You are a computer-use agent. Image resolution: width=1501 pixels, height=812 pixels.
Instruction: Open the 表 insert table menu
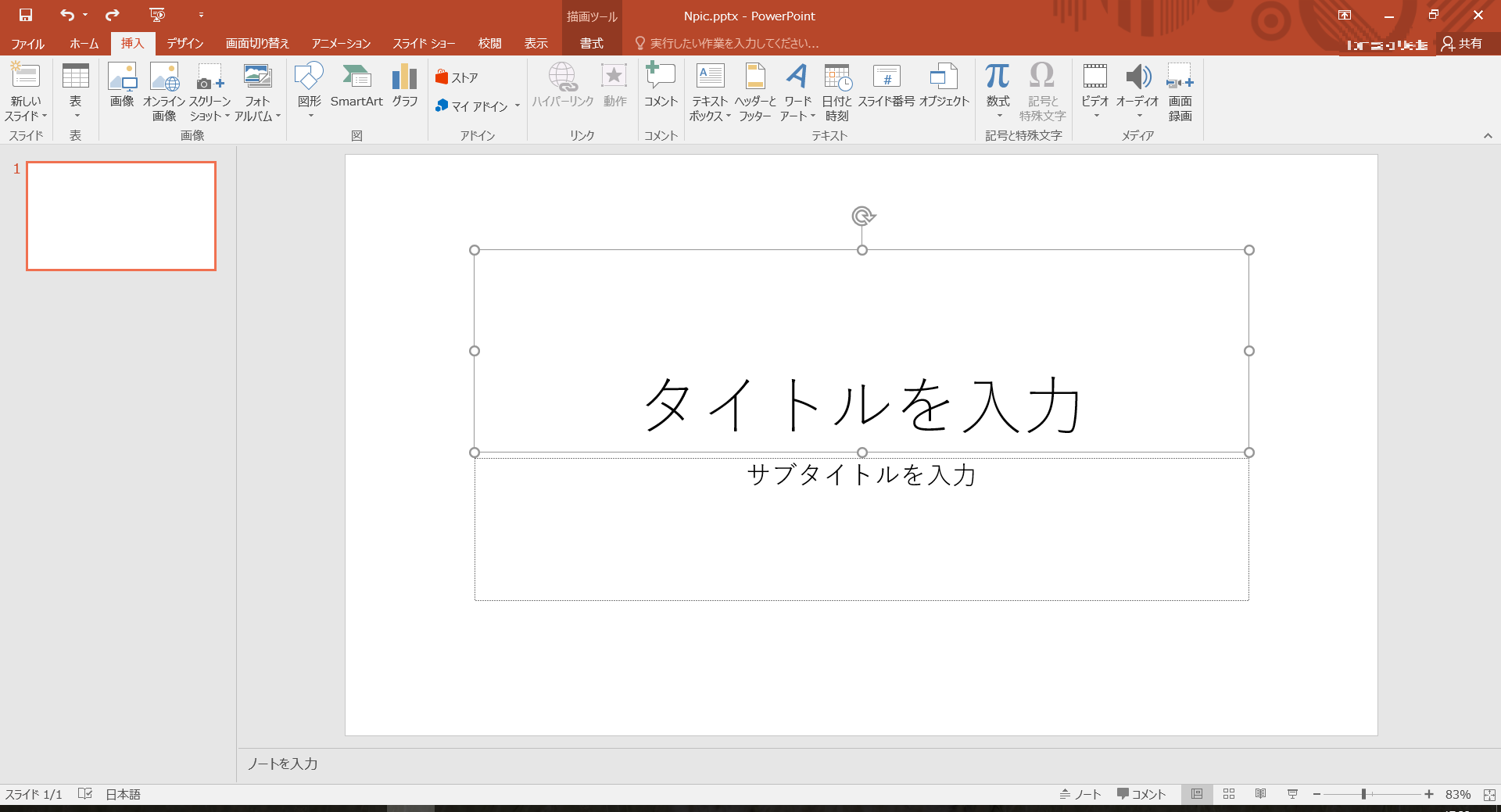tap(76, 92)
